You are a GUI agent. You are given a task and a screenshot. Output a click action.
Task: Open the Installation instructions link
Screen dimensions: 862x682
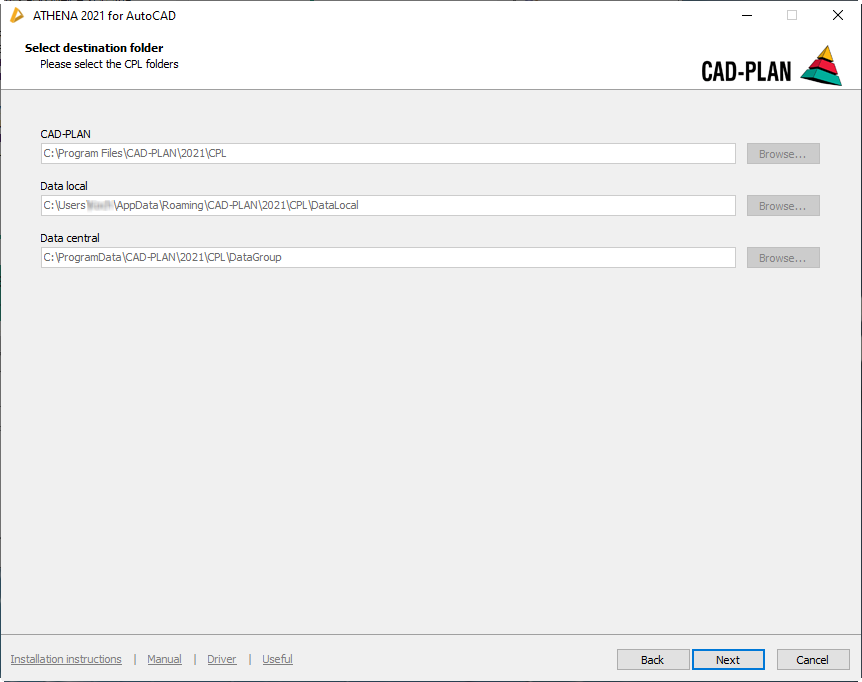coord(66,659)
